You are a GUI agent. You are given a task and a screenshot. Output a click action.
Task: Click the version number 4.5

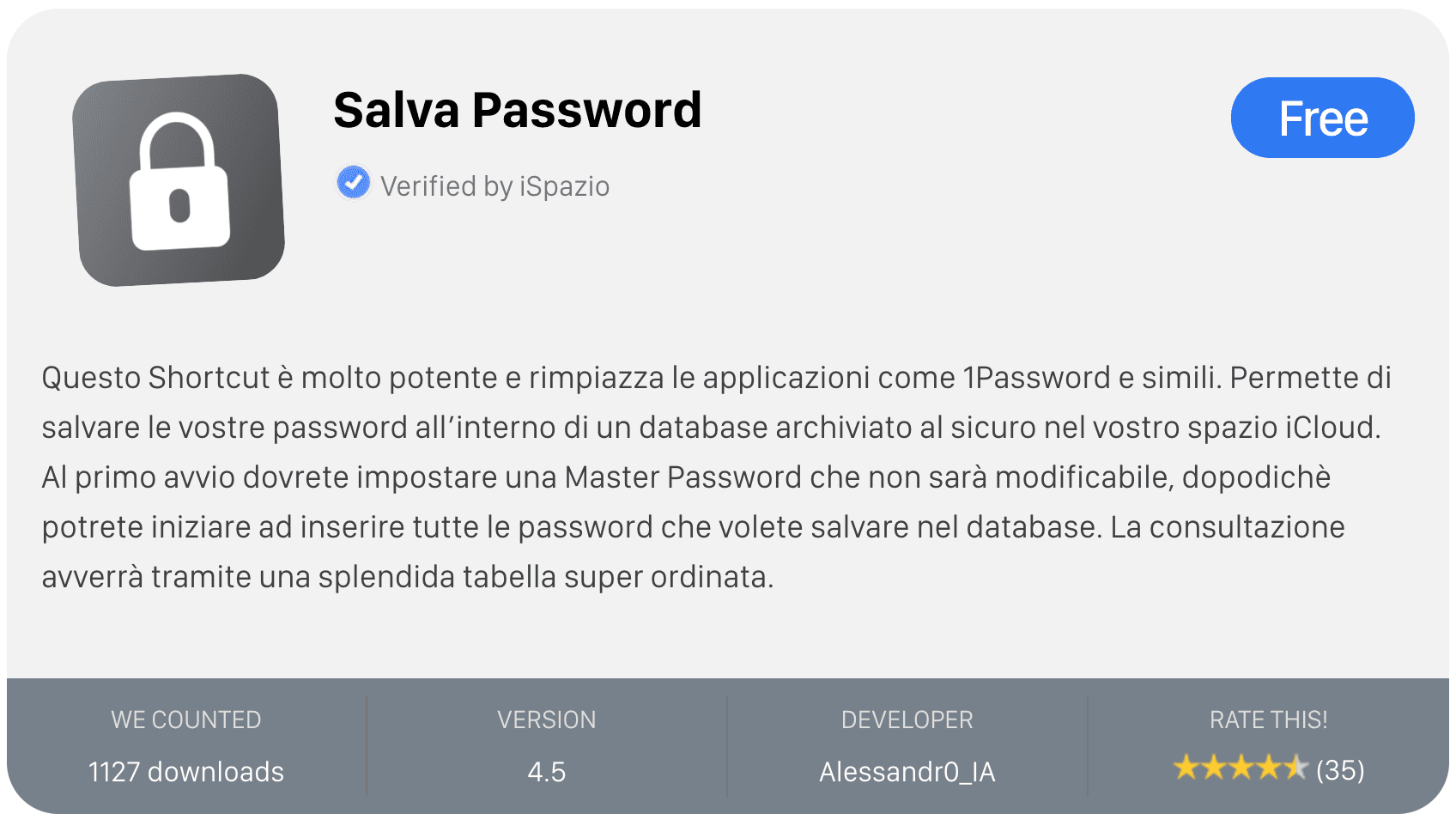(546, 772)
